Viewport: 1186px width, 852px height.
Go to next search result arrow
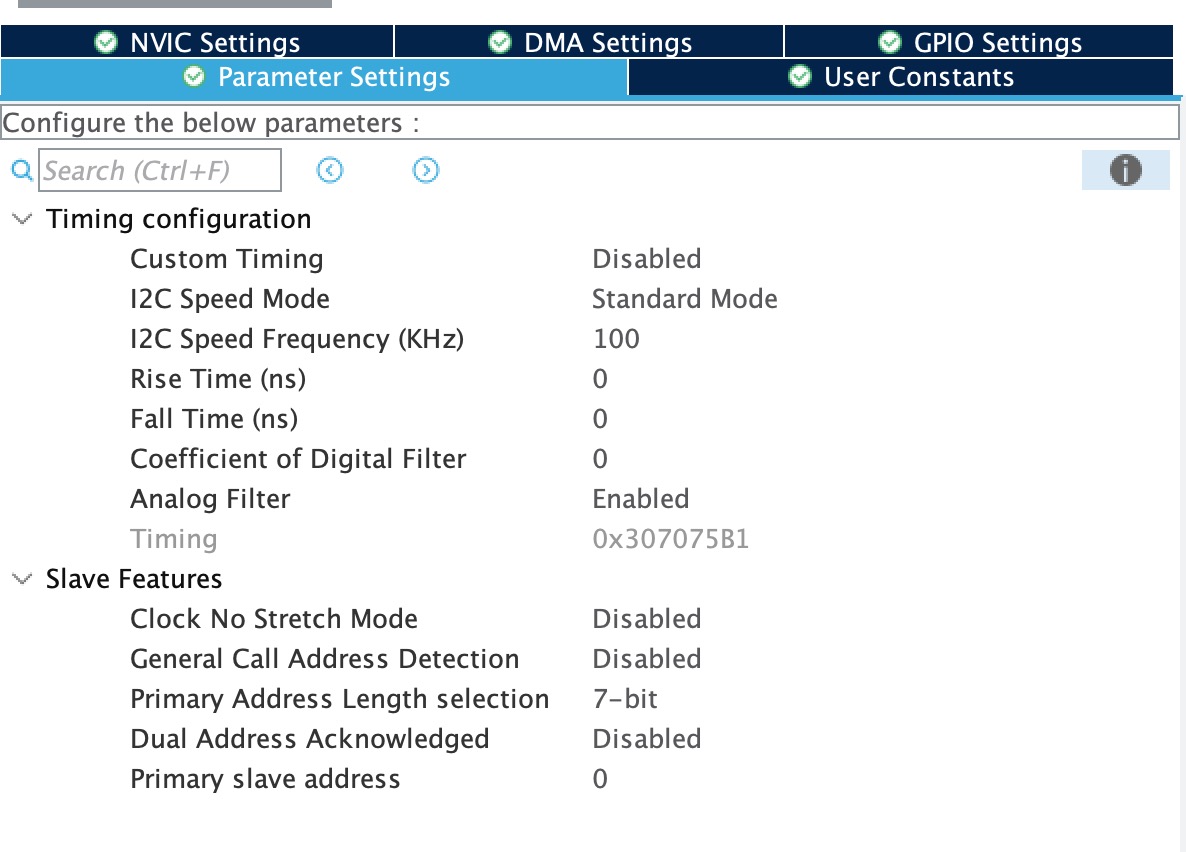[x=426, y=170]
